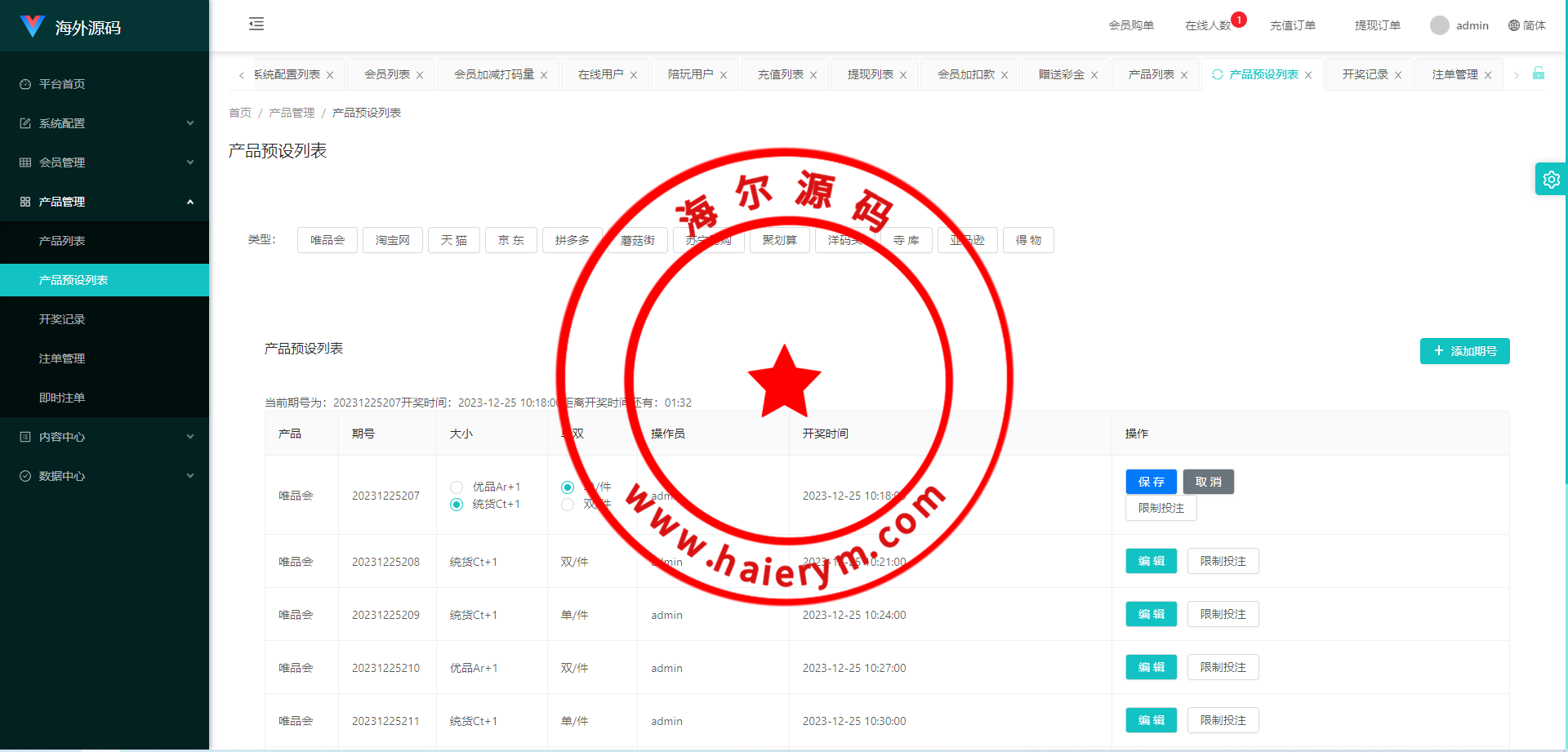Click the green lock icon beside the tabs
The image size is (1568, 752).
point(1539,73)
